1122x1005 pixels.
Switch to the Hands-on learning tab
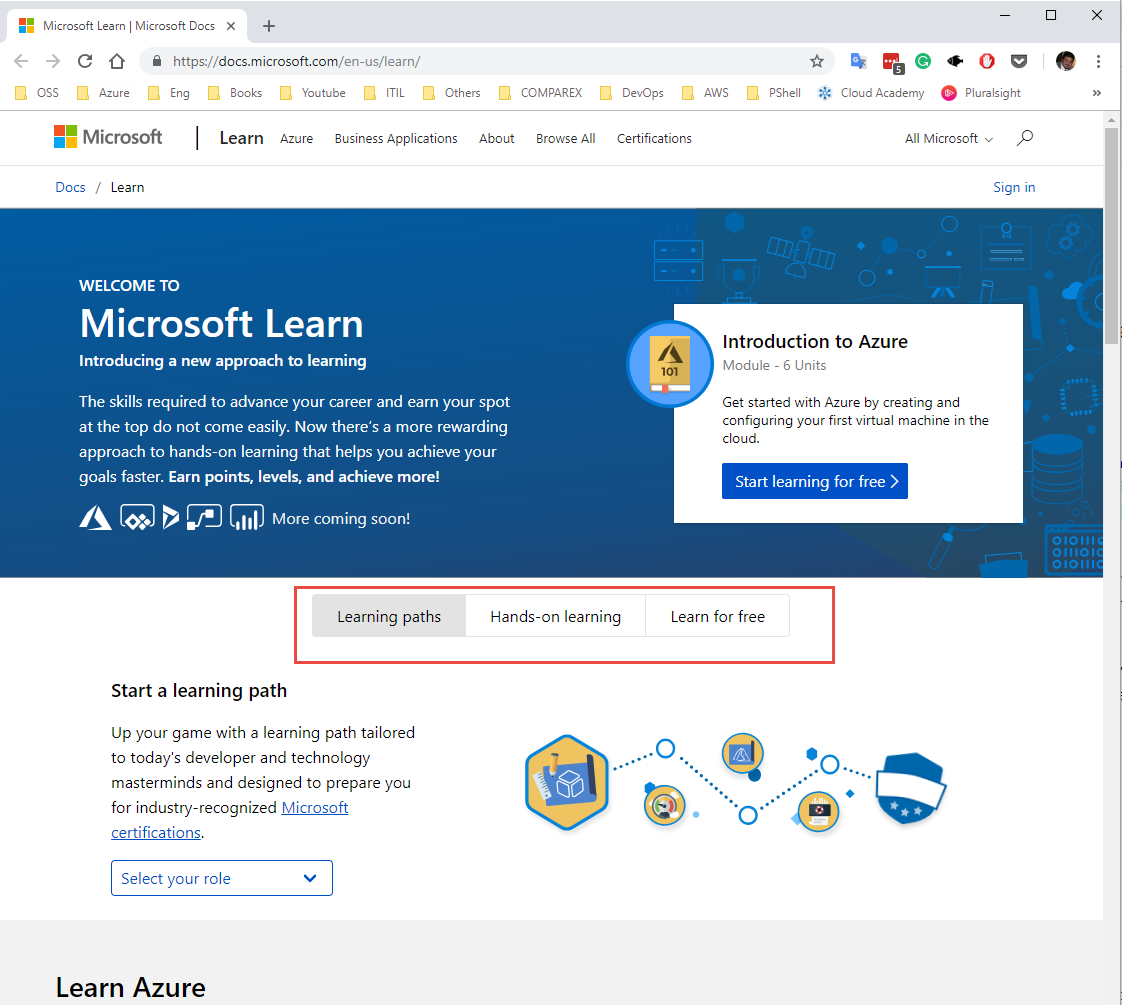click(x=555, y=616)
